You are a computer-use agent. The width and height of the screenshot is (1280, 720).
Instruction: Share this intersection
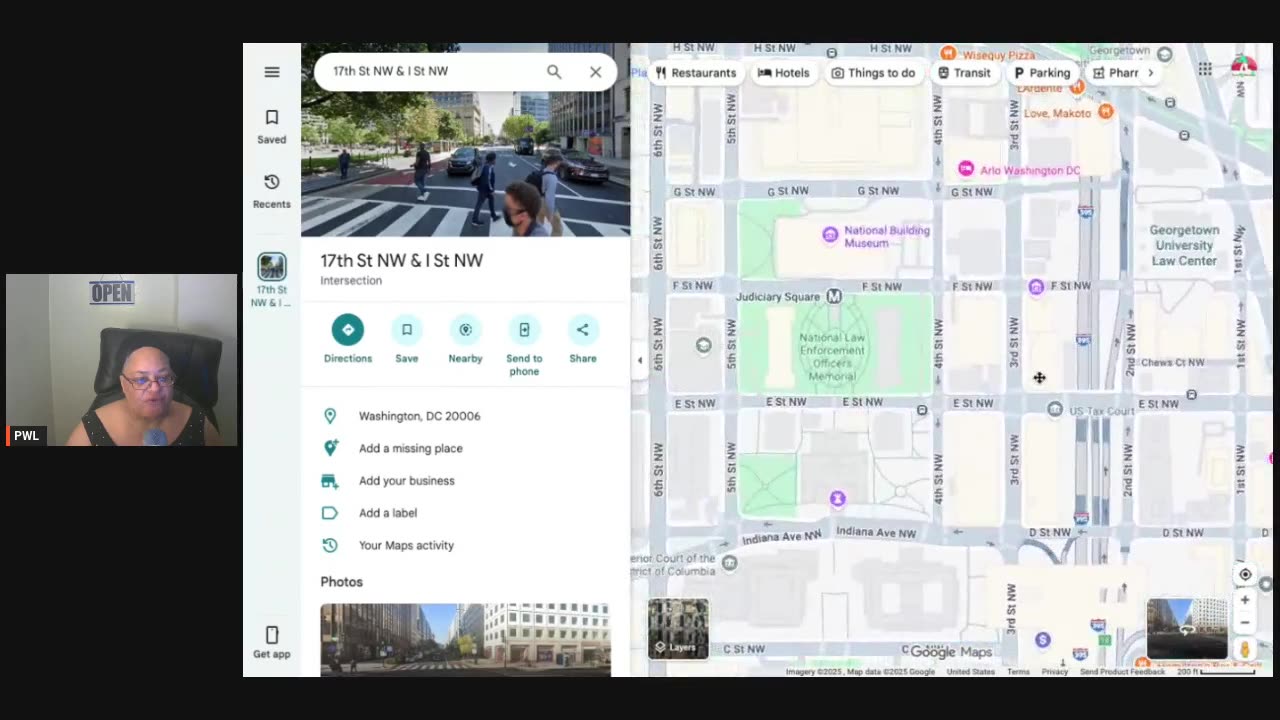click(583, 339)
